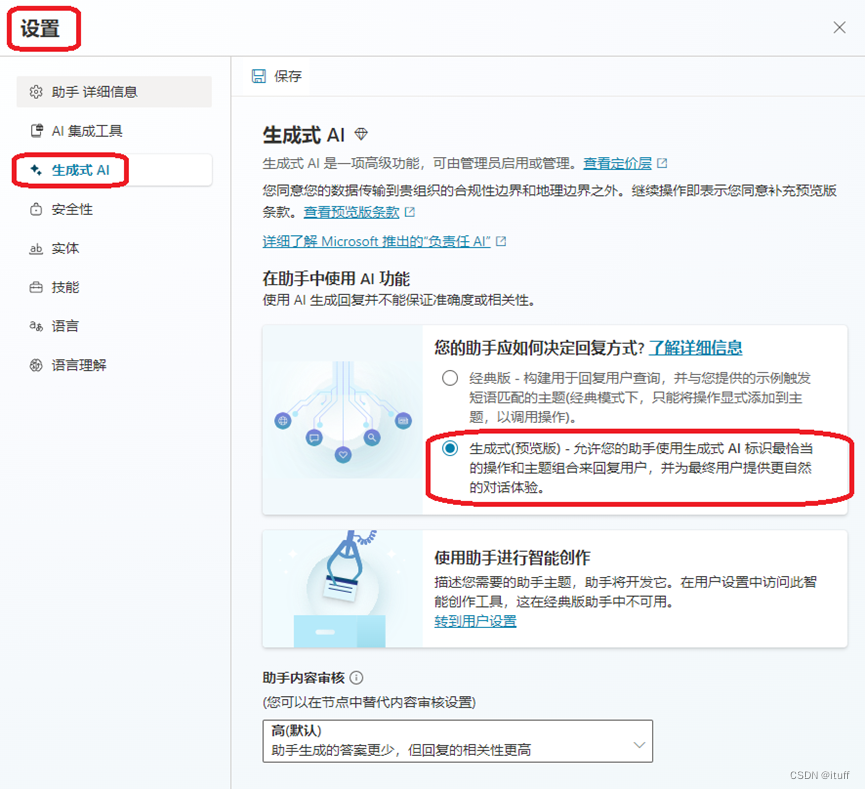This screenshot has height=789, width=865.
Task: Open 详细了解 Microsoft 推出的负责任 AI link
Action: 376,241
